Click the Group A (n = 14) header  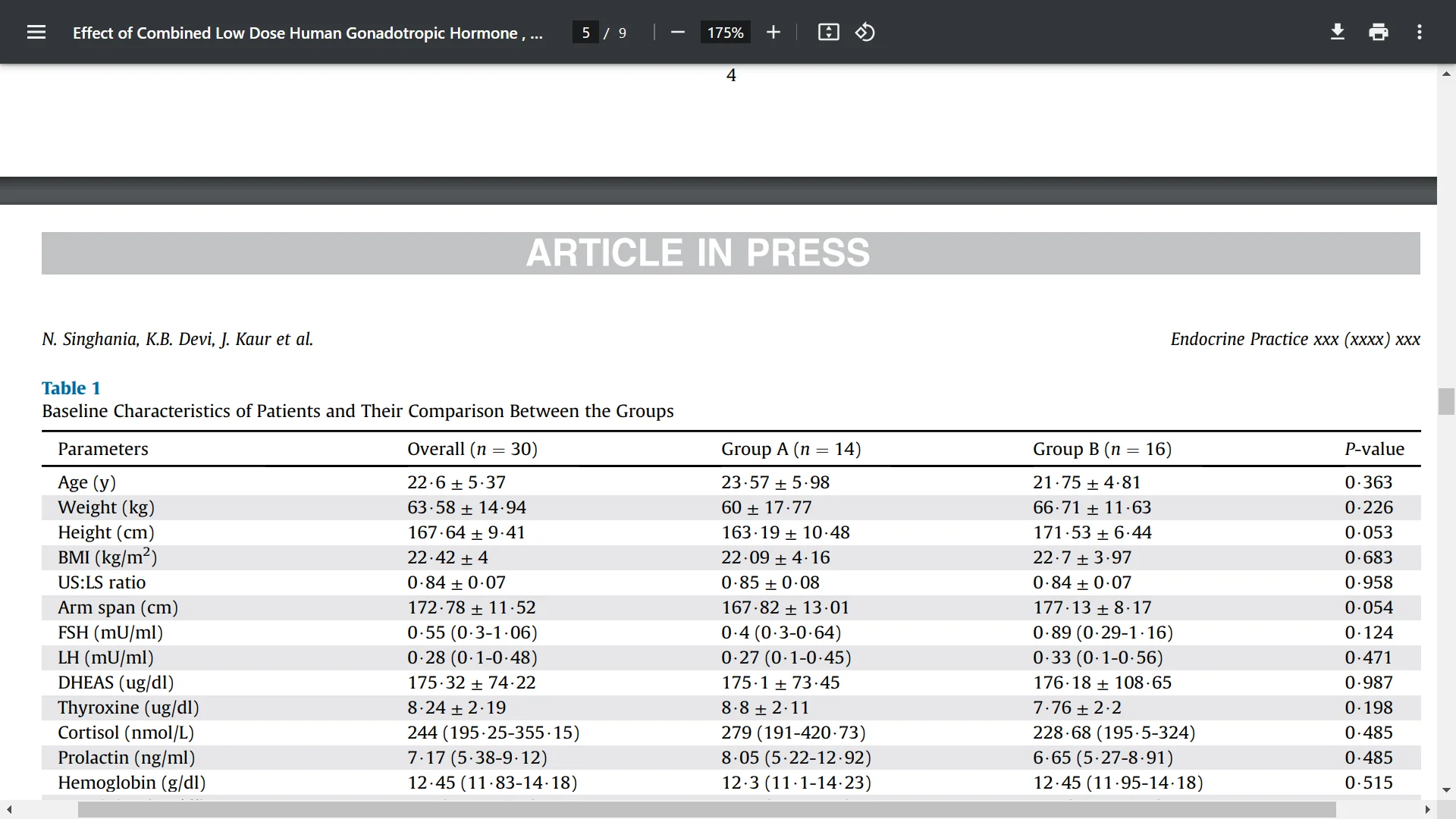click(x=791, y=449)
